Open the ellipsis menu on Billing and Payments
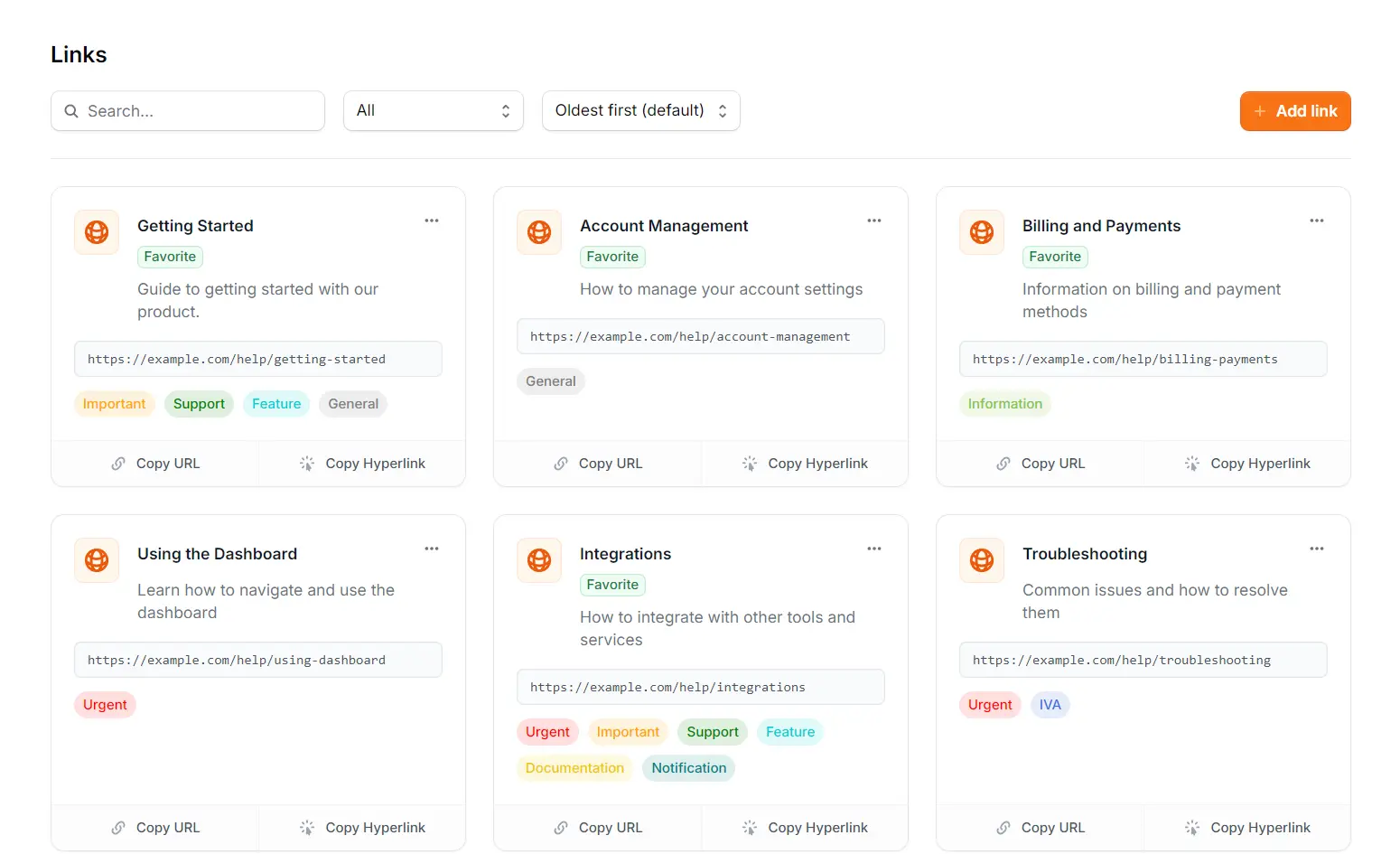1400x854 pixels. tap(1316, 221)
